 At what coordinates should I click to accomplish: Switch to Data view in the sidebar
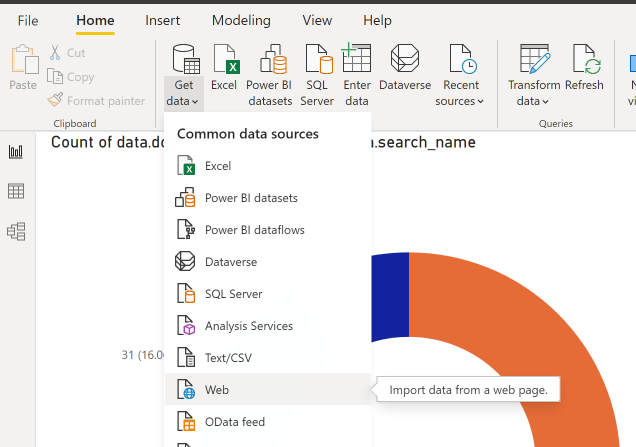[16, 191]
